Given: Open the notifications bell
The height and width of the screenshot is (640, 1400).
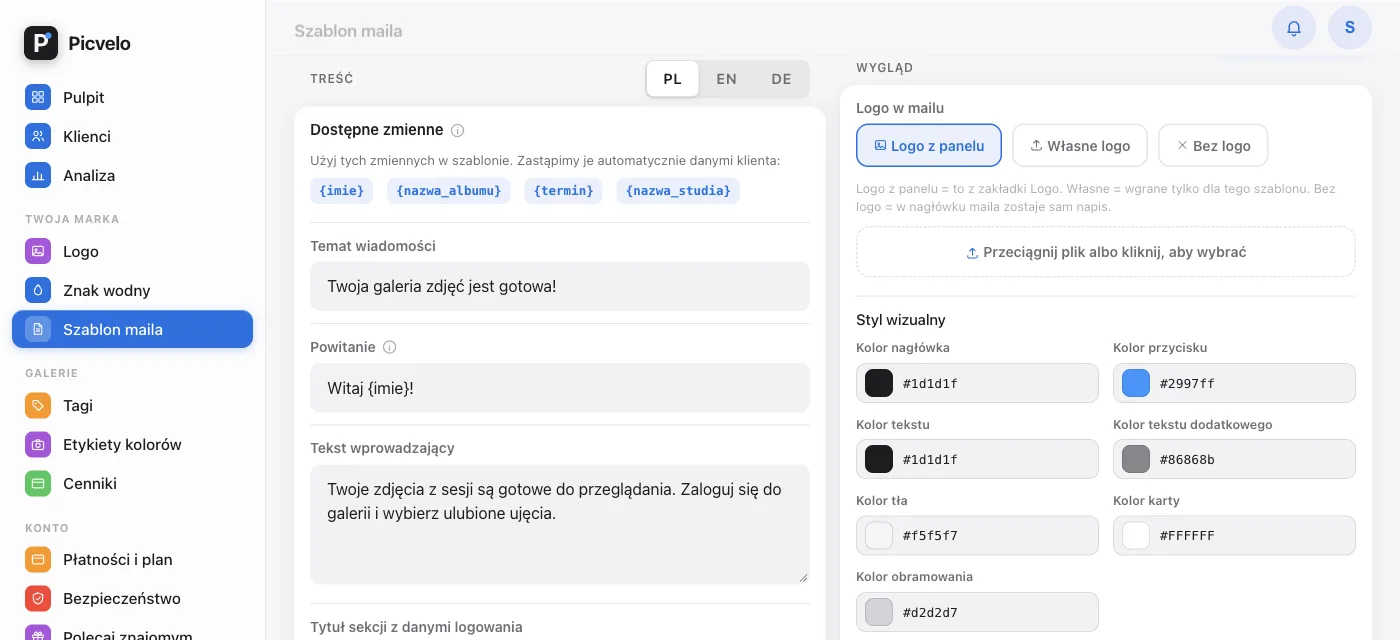Looking at the screenshot, I should [1294, 28].
